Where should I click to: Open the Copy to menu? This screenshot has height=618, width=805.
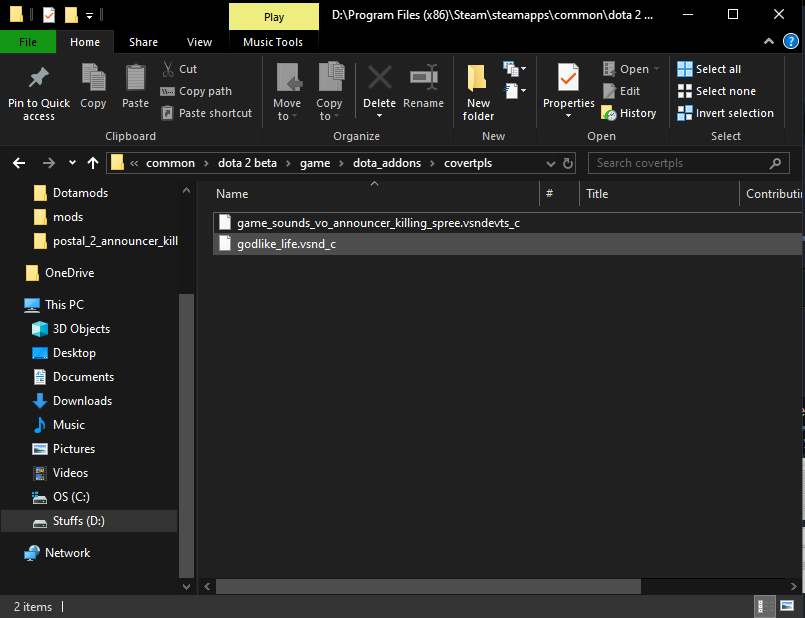click(x=329, y=92)
